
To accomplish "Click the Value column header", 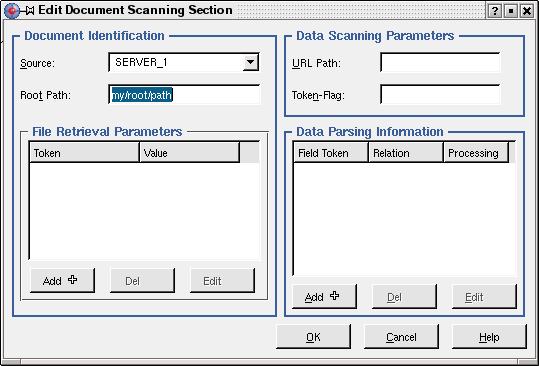I will coord(189,153).
